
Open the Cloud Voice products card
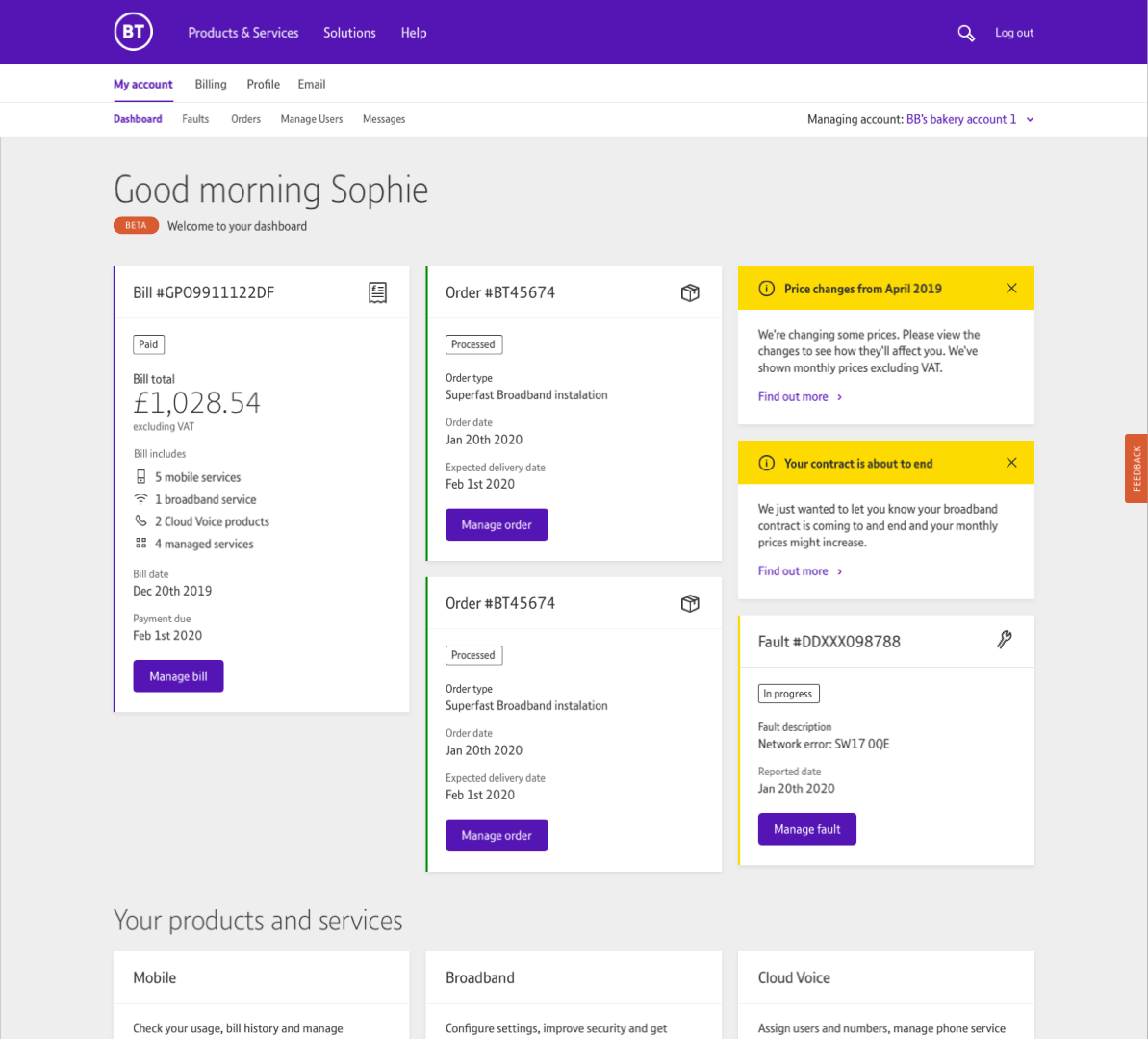(886, 995)
